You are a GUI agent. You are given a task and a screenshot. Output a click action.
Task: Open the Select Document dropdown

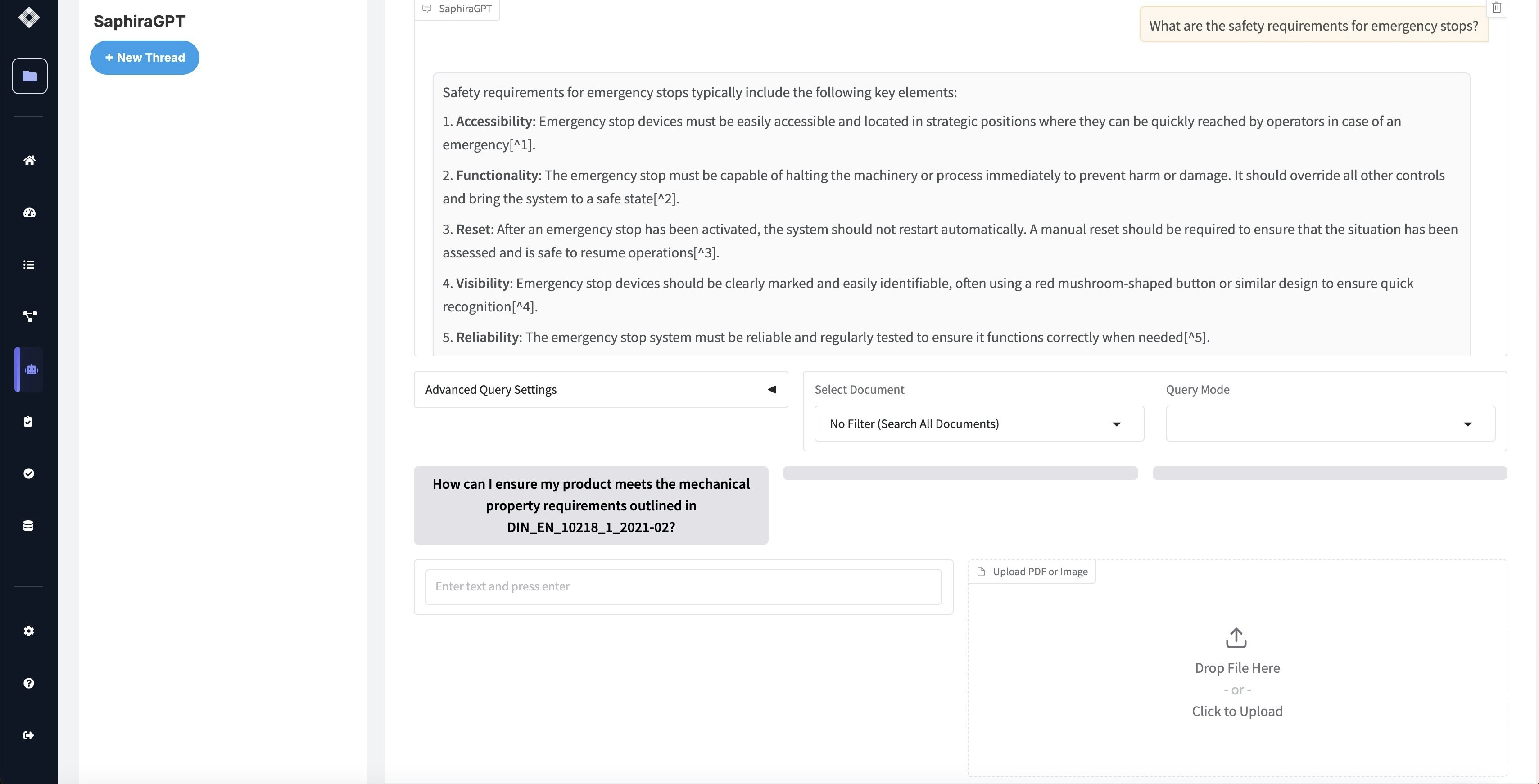coord(978,424)
